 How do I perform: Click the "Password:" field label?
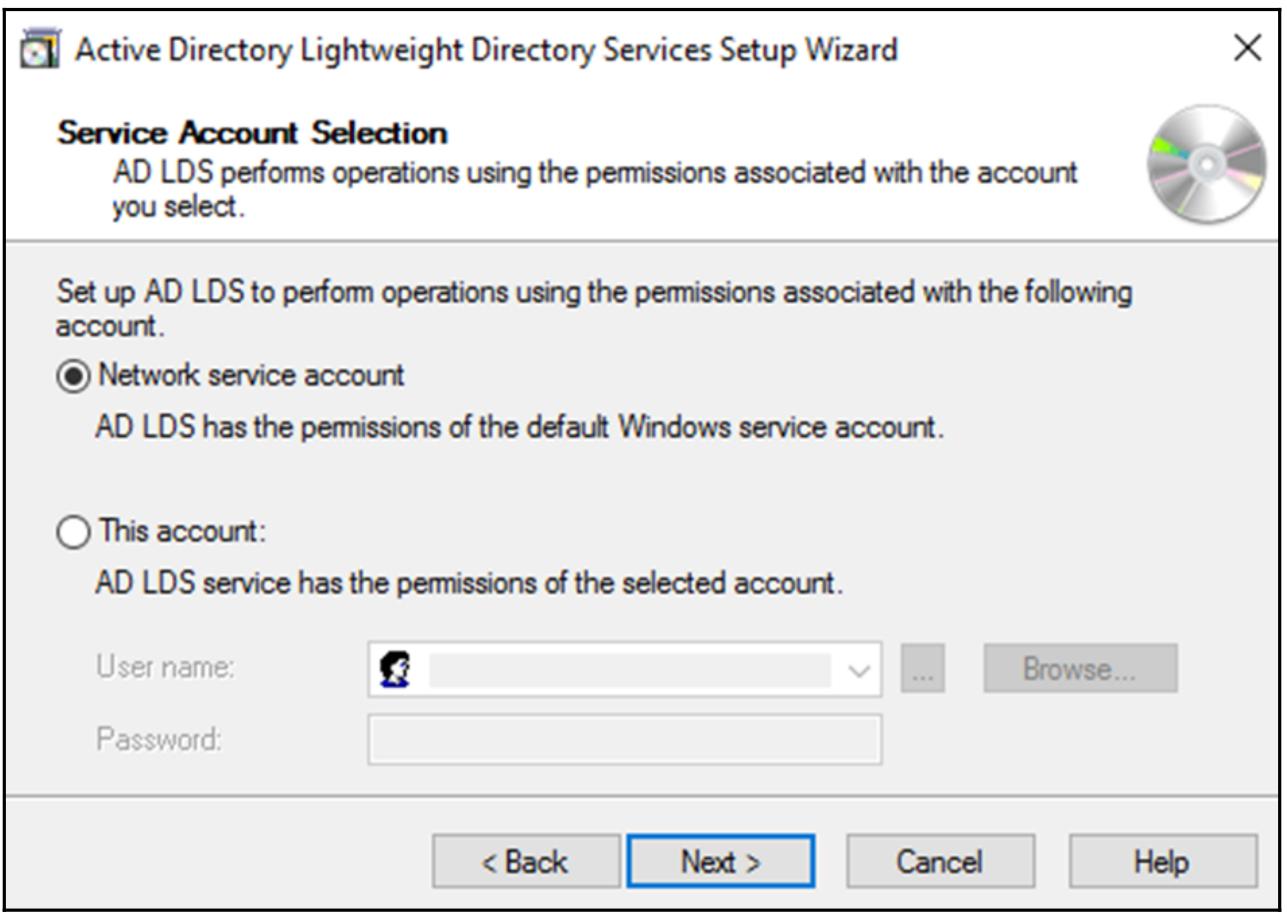tap(159, 740)
